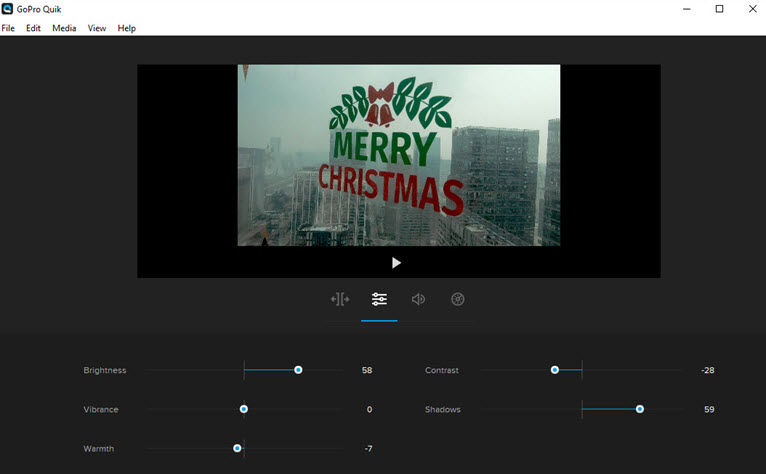Click the Vibrance slider handle
This screenshot has height=474, width=766.
tap(244, 409)
